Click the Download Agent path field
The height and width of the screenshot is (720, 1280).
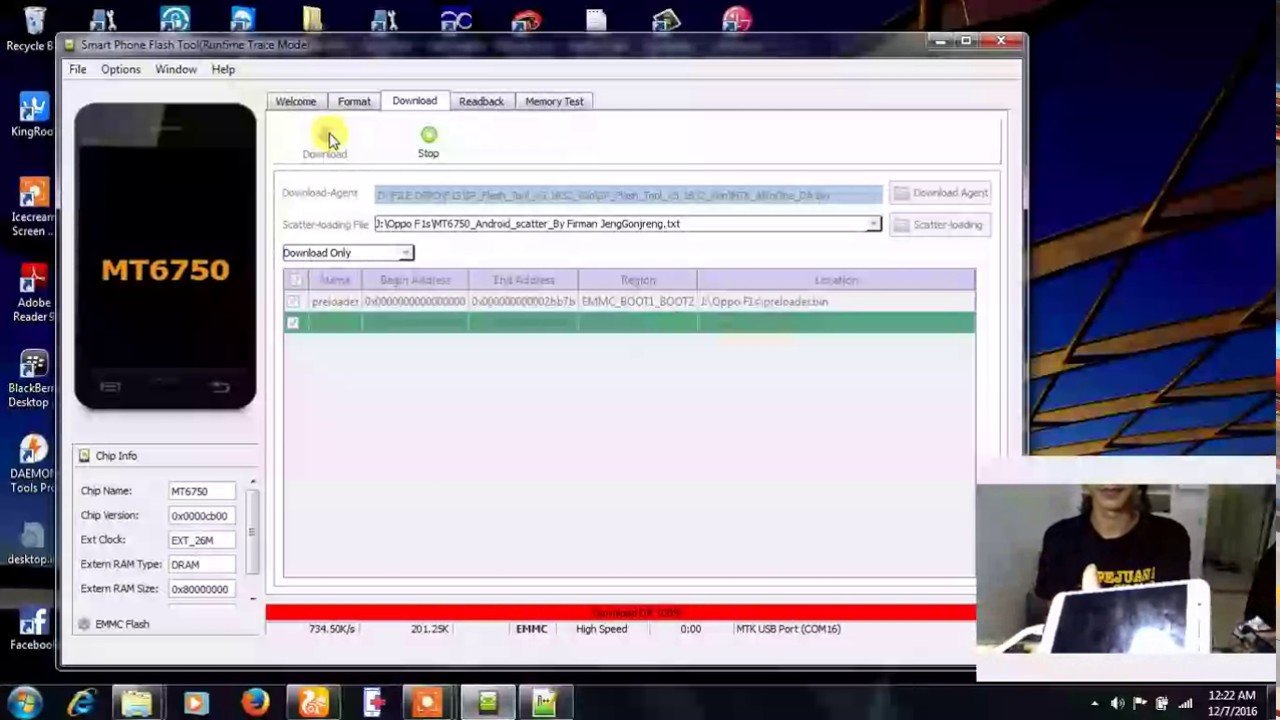629,195
